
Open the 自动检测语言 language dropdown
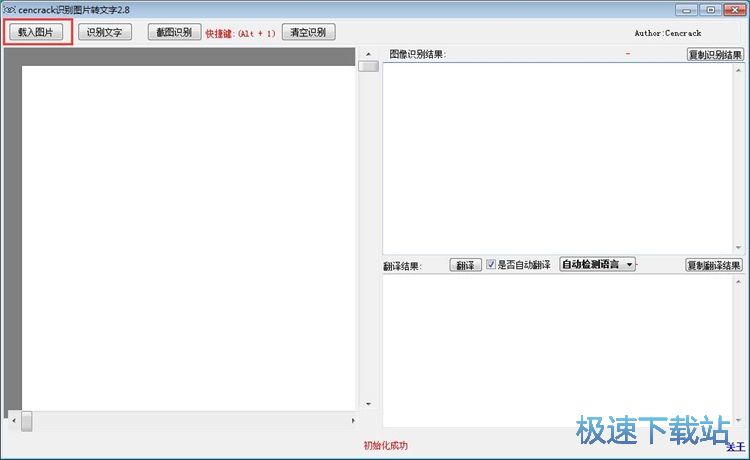click(x=597, y=264)
